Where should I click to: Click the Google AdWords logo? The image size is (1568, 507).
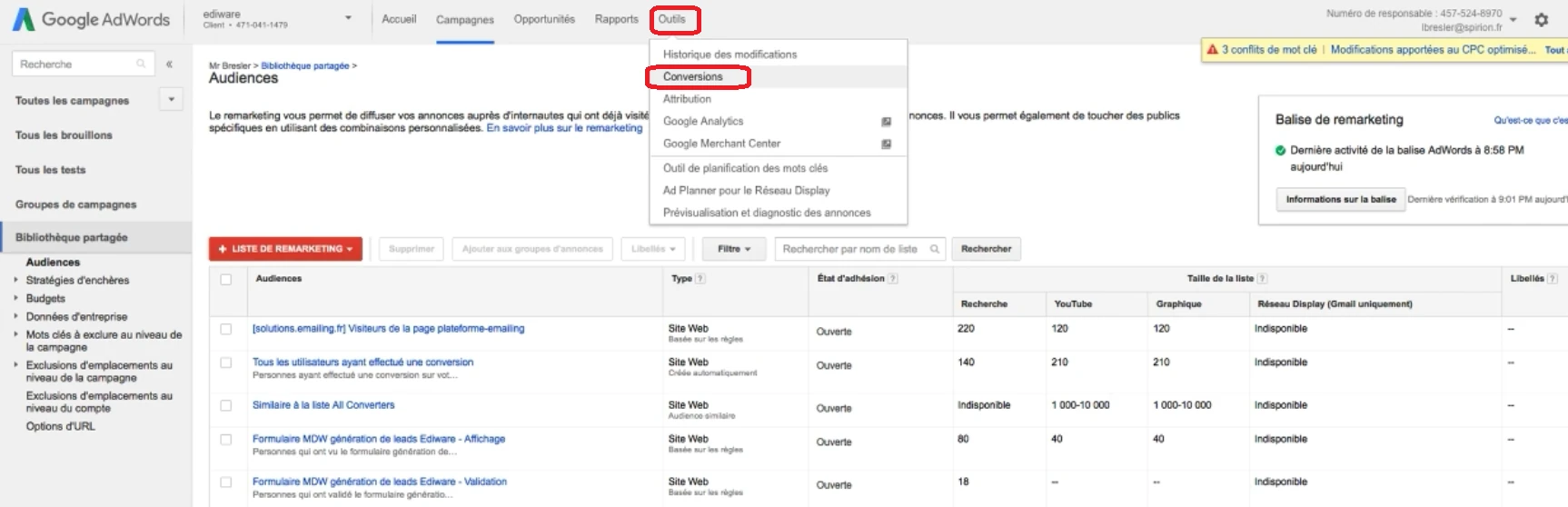point(91,19)
